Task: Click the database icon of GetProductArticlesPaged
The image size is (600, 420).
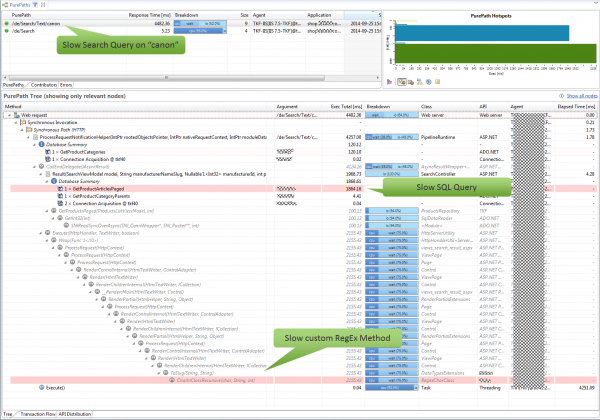Action: 60,189
